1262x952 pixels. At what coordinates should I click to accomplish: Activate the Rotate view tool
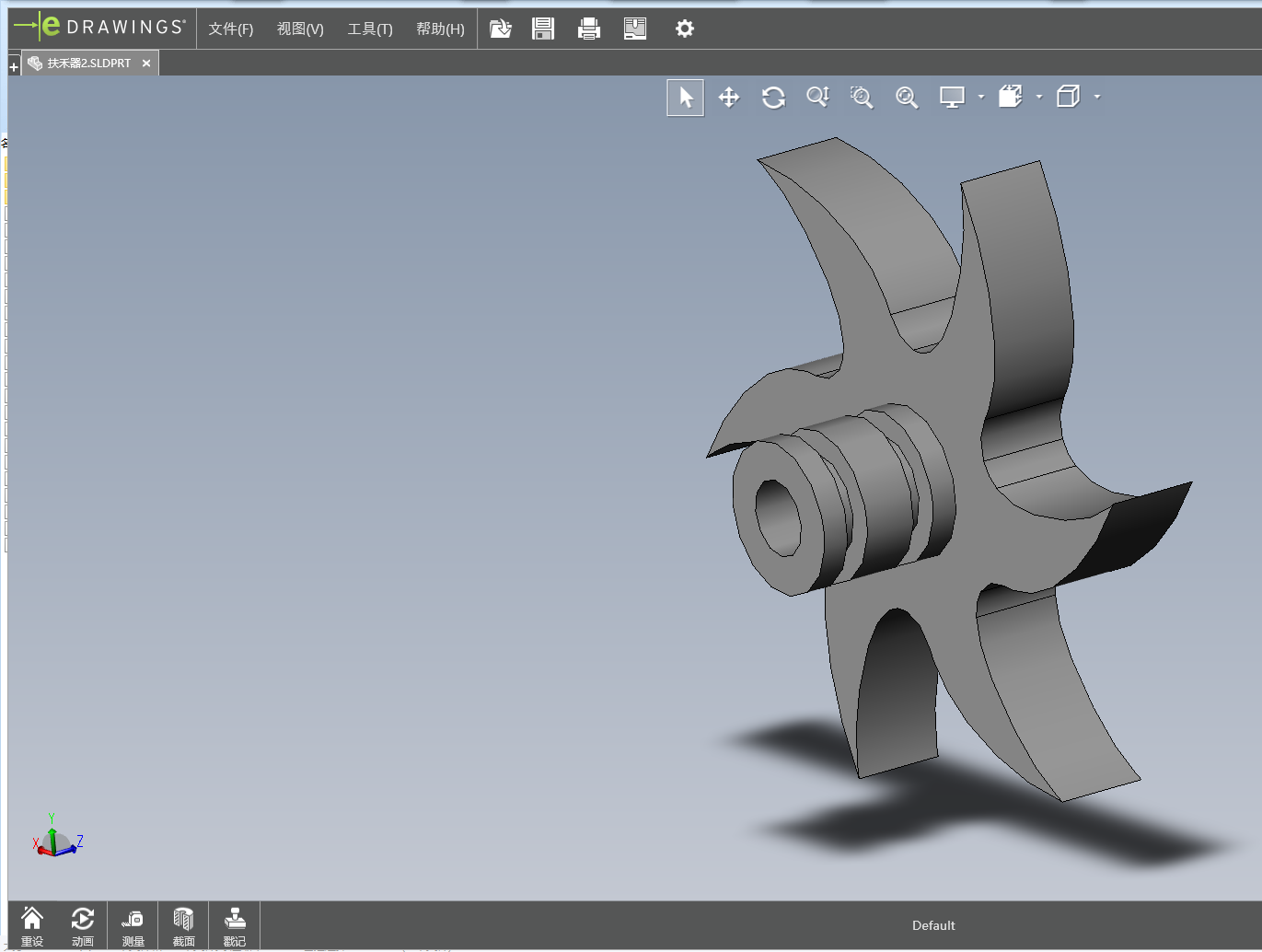773,98
